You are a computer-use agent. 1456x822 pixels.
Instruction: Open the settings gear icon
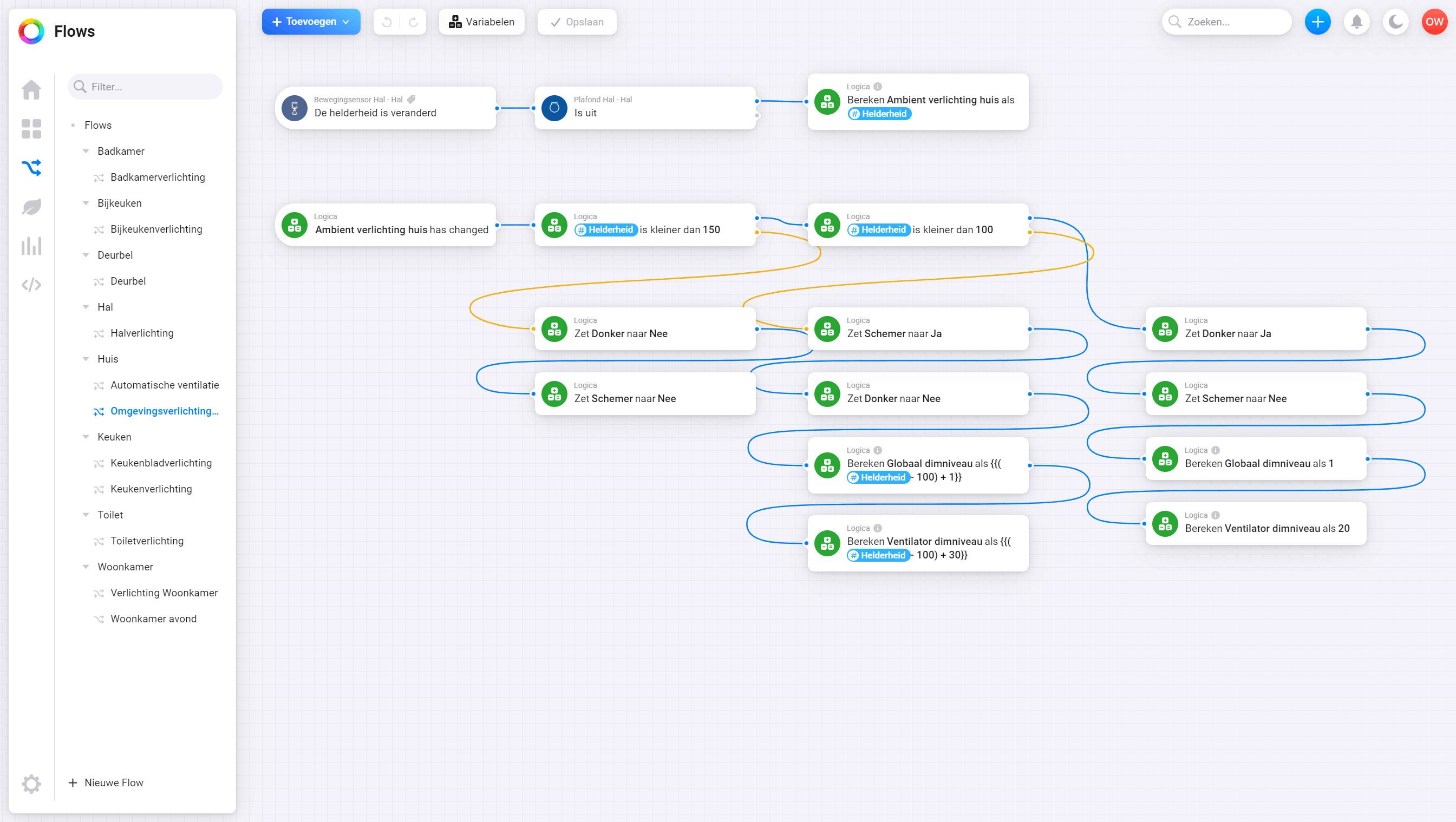(x=31, y=784)
